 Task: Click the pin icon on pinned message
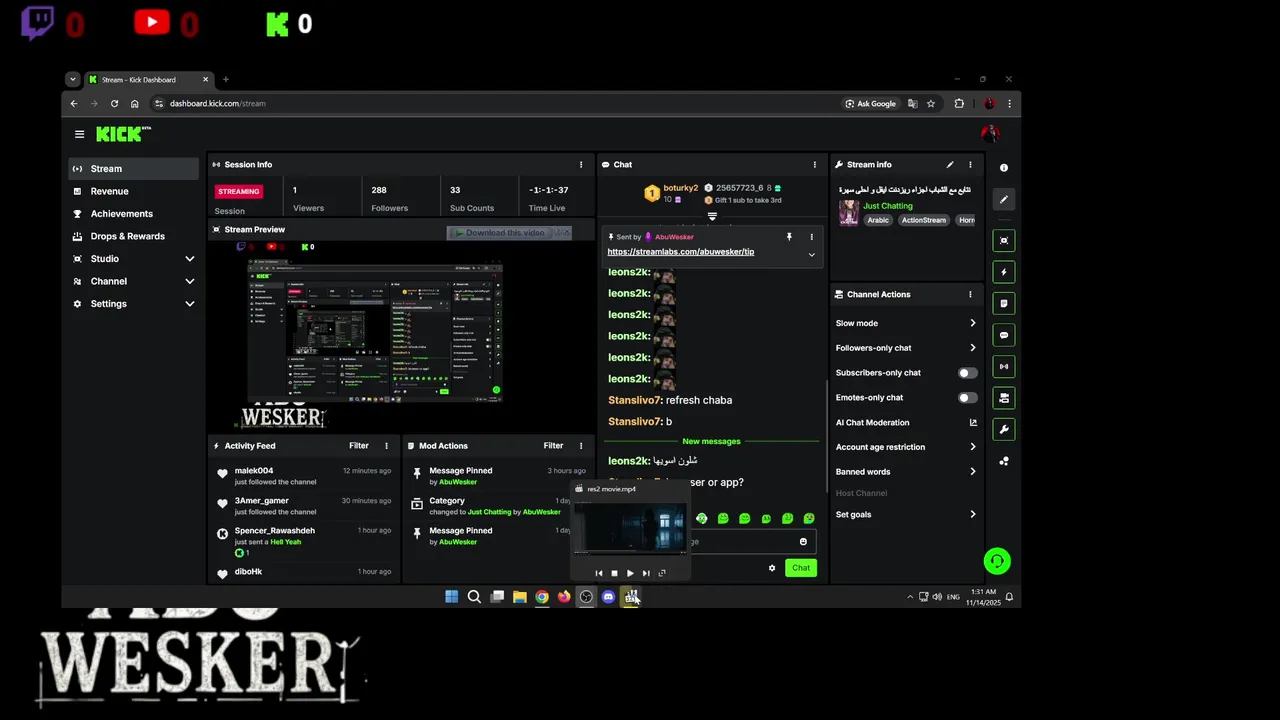[x=789, y=237]
